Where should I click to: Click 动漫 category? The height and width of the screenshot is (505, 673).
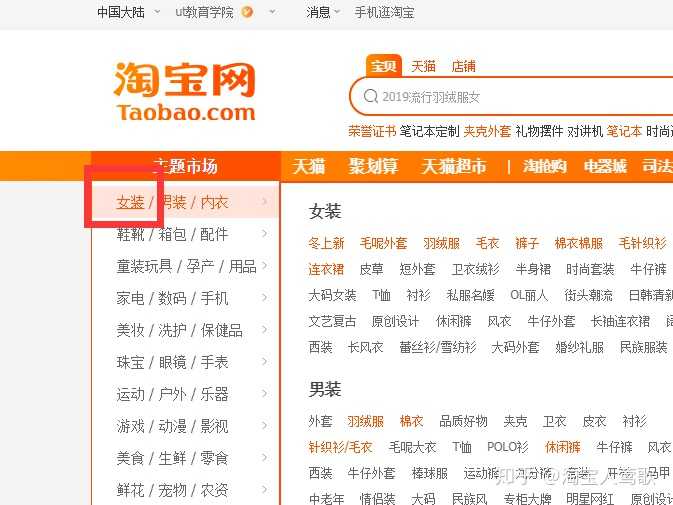(x=172, y=426)
